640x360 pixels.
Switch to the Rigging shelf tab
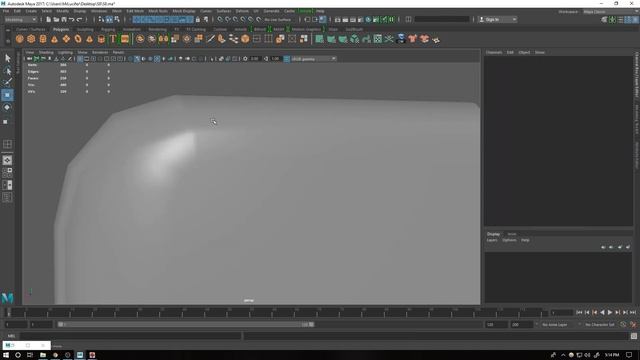[108, 29]
